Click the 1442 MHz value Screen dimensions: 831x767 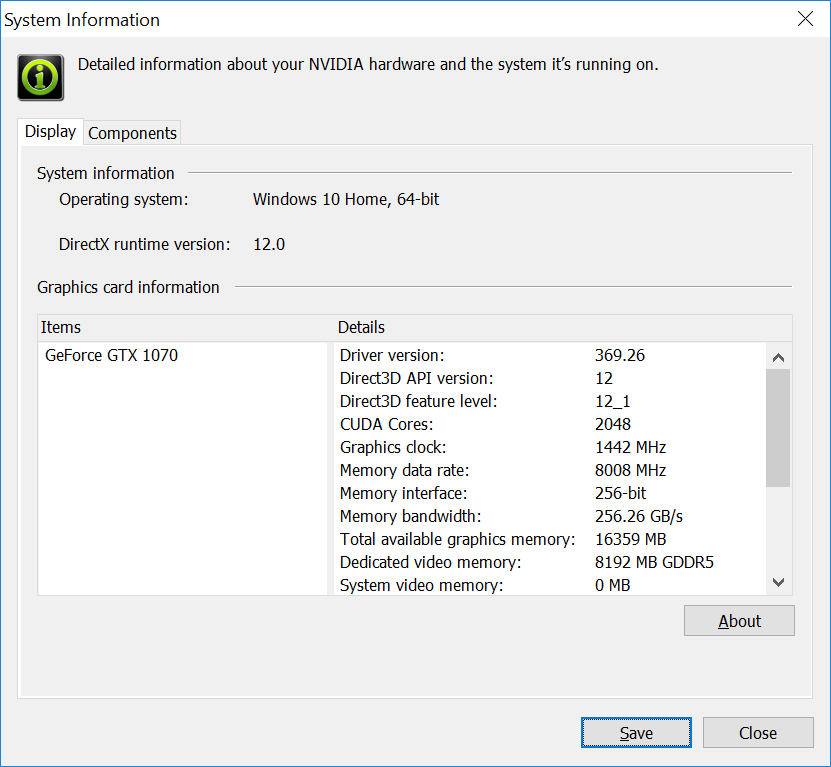[x=630, y=447]
